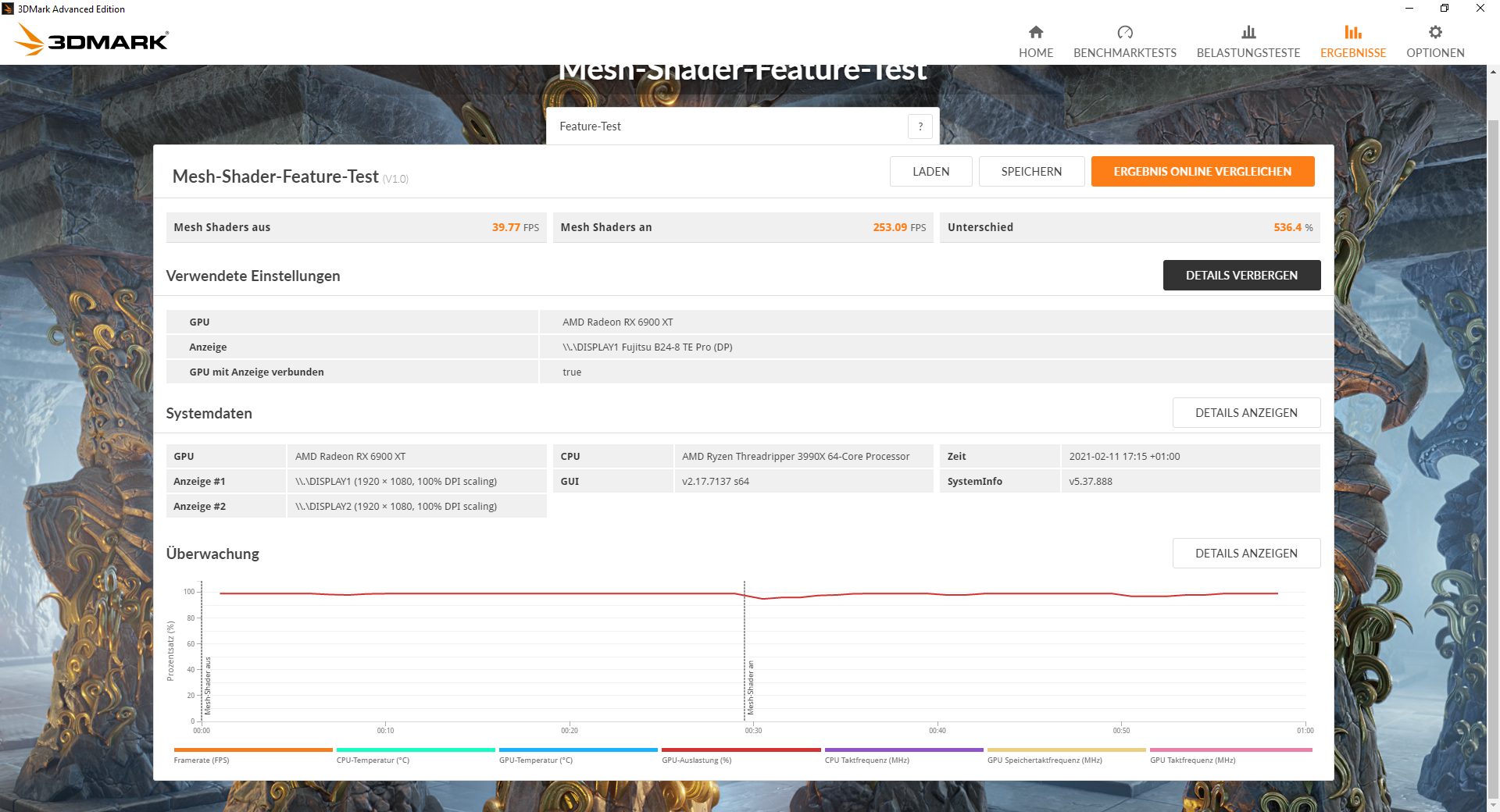Viewport: 1500px width, 812px height.
Task: Collapse settings with DETAILS VERBERGEN
Action: [x=1241, y=276]
